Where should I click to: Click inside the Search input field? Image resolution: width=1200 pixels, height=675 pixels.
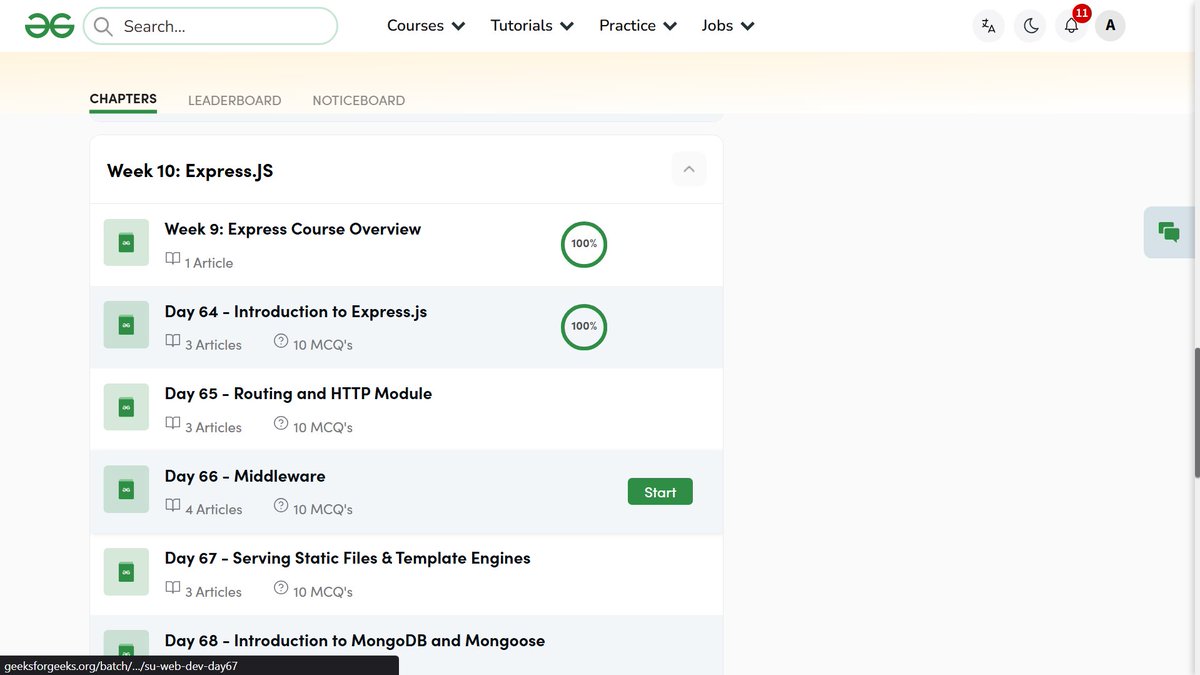coord(210,26)
